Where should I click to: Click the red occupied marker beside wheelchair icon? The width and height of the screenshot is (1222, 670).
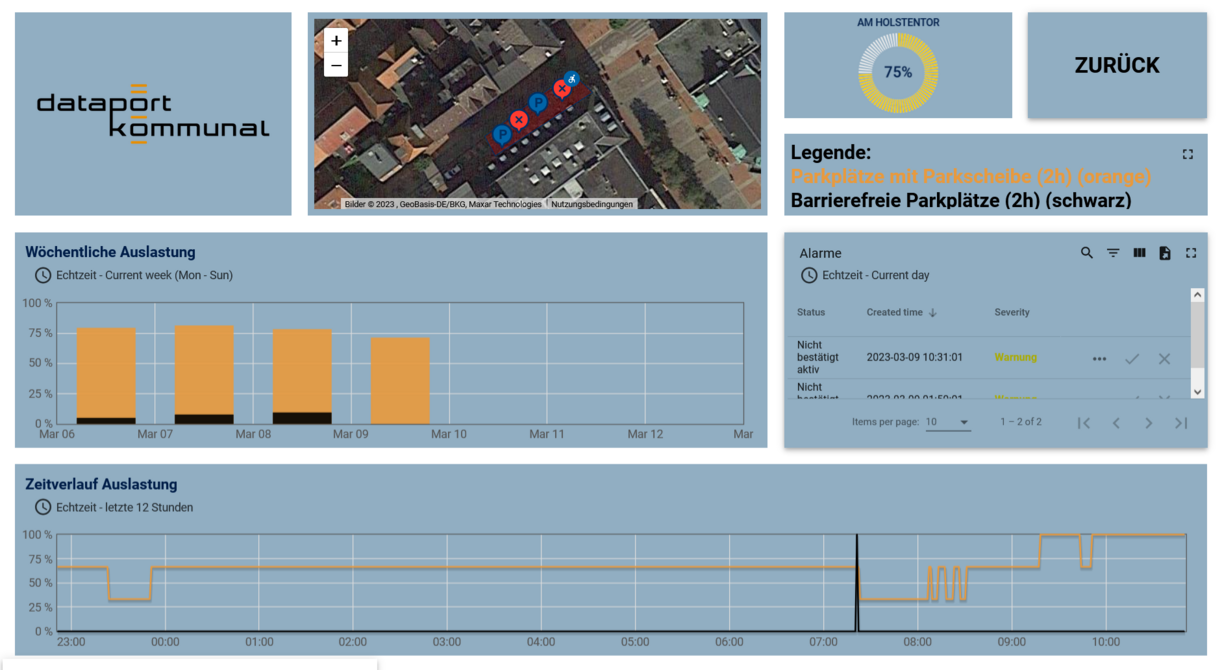pos(562,89)
